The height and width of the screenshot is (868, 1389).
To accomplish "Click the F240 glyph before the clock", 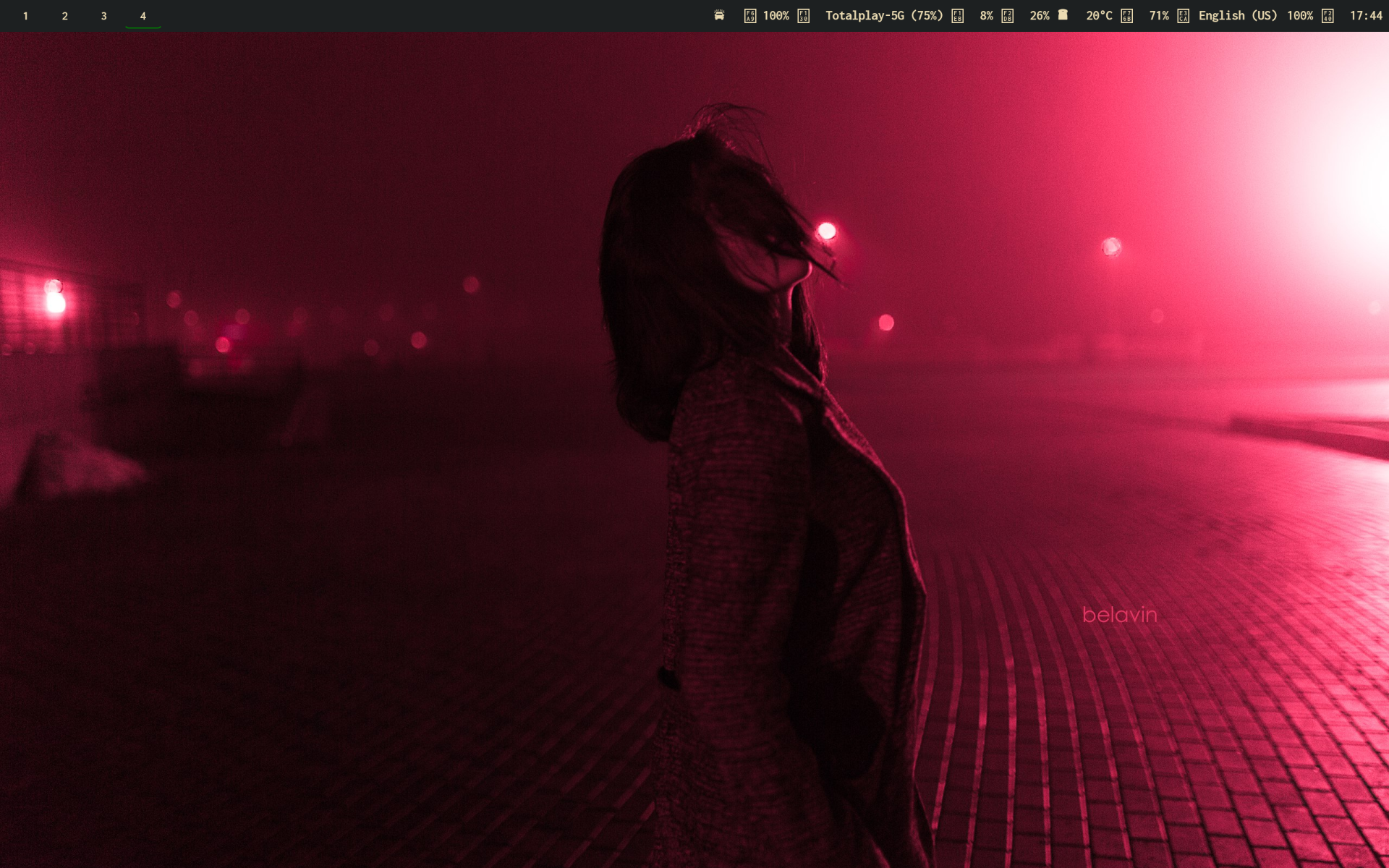I will coord(1328,16).
